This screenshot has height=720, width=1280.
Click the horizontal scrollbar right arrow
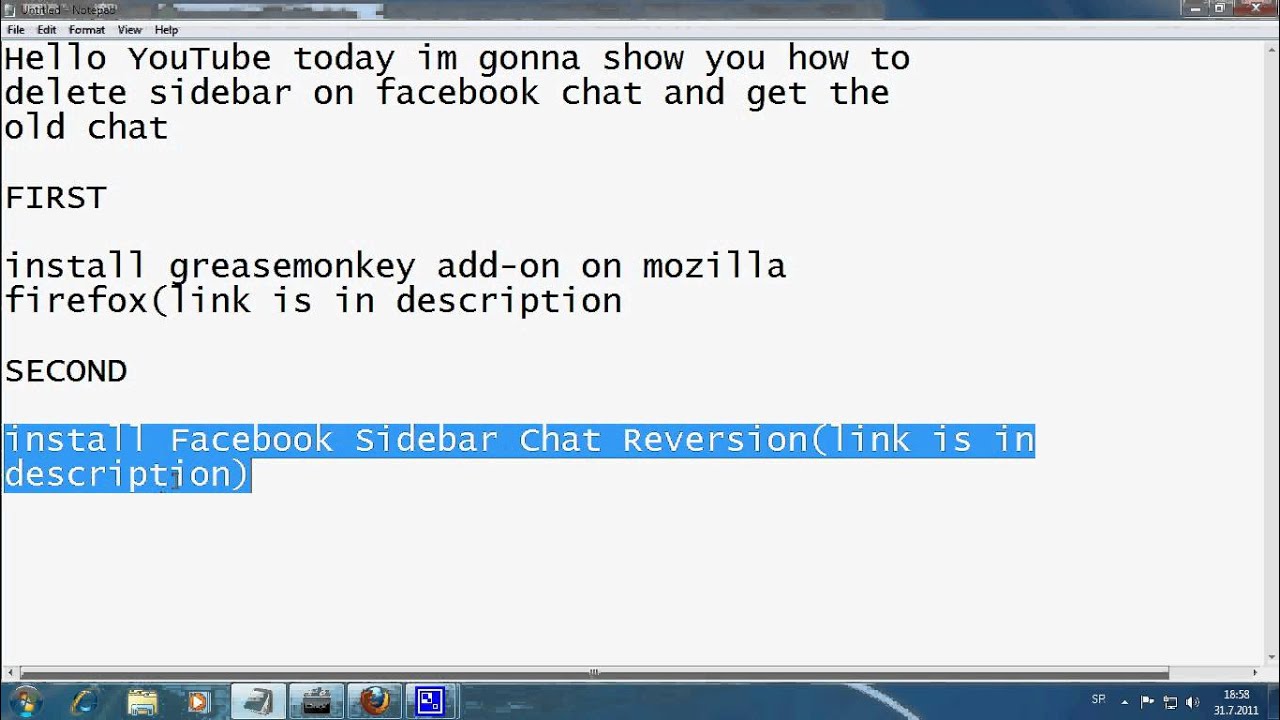1253,673
